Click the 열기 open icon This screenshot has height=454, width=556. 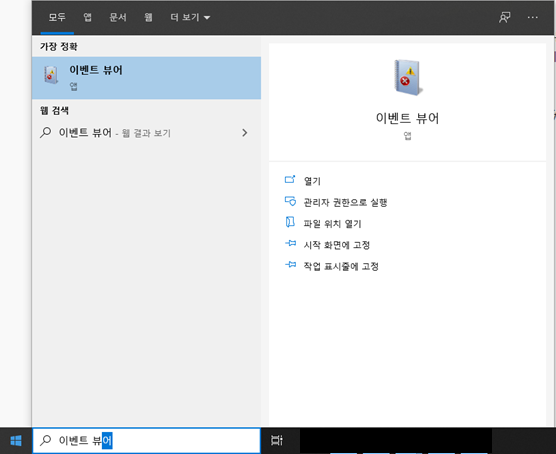(290, 179)
